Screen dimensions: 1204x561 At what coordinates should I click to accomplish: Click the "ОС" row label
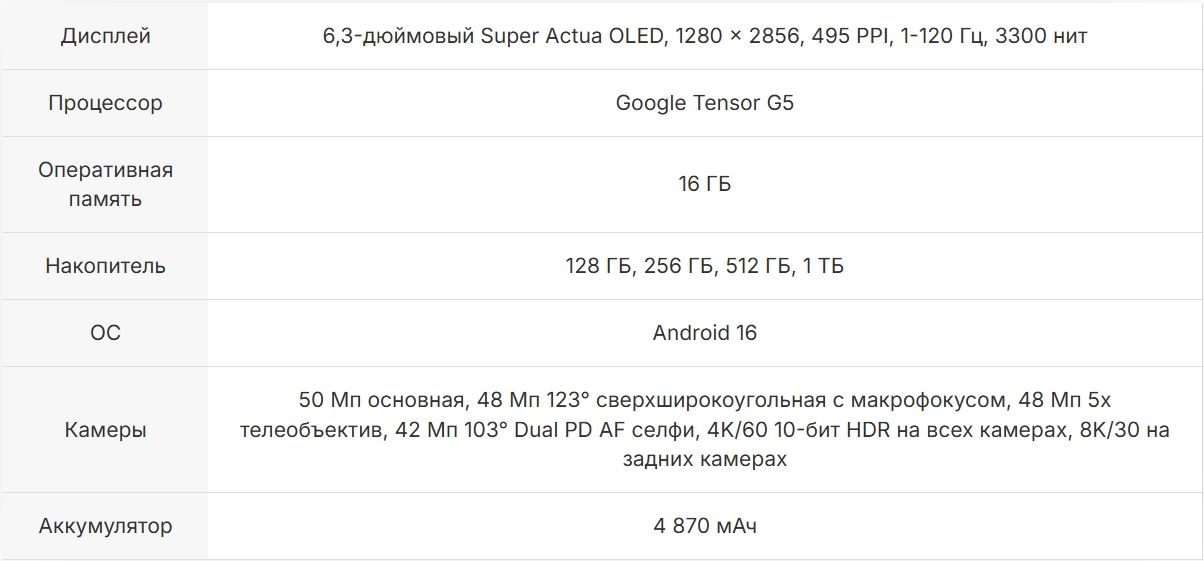pos(105,333)
